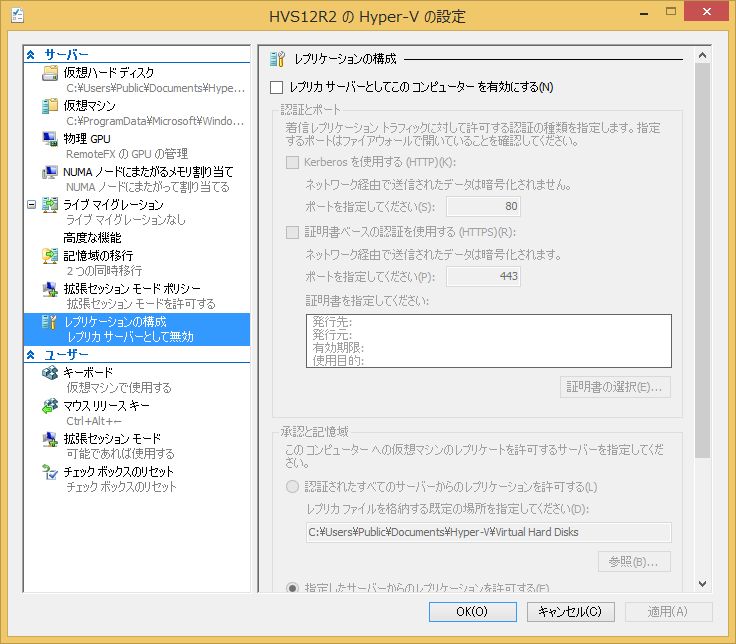The height and width of the screenshot is (644, 736).
Task: Click the OK(O) button
Action: click(x=473, y=612)
